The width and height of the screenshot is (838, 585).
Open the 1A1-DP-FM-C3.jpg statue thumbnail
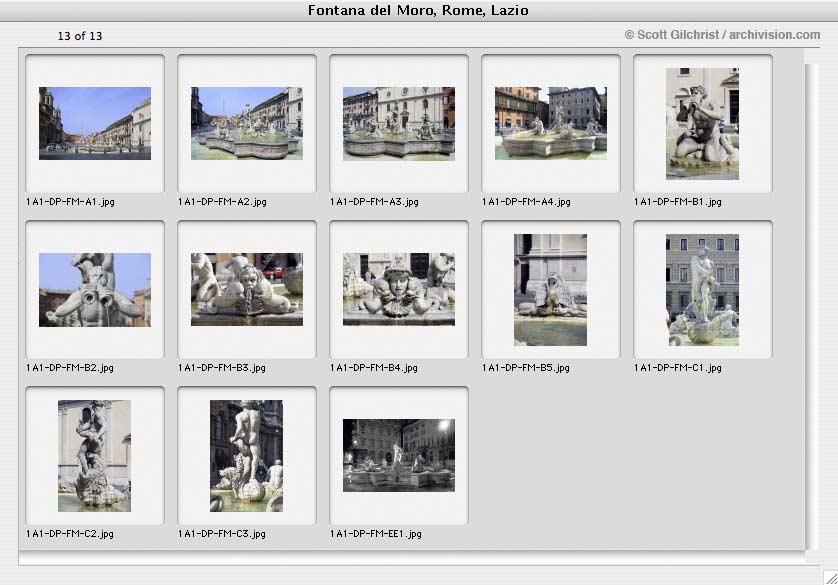pyautogui.click(x=246, y=456)
